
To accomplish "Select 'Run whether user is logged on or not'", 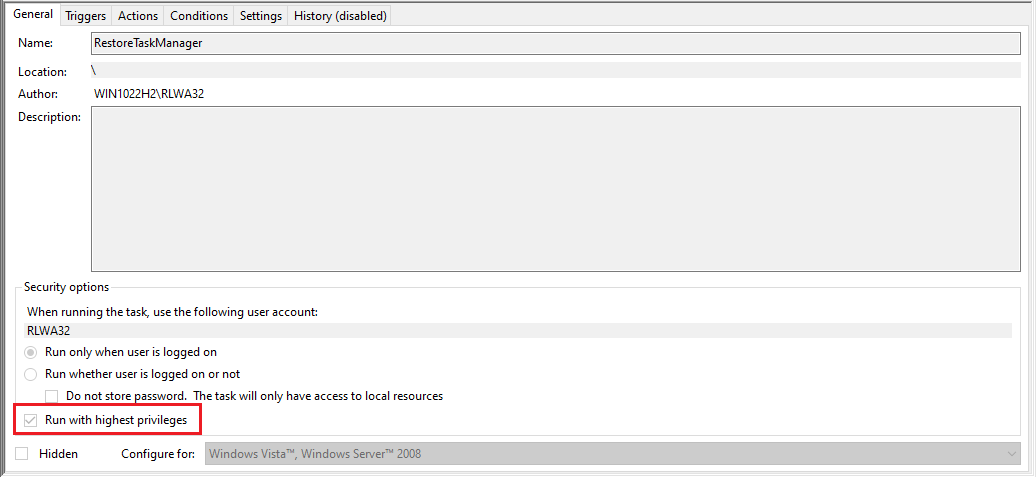I will click(30, 375).
